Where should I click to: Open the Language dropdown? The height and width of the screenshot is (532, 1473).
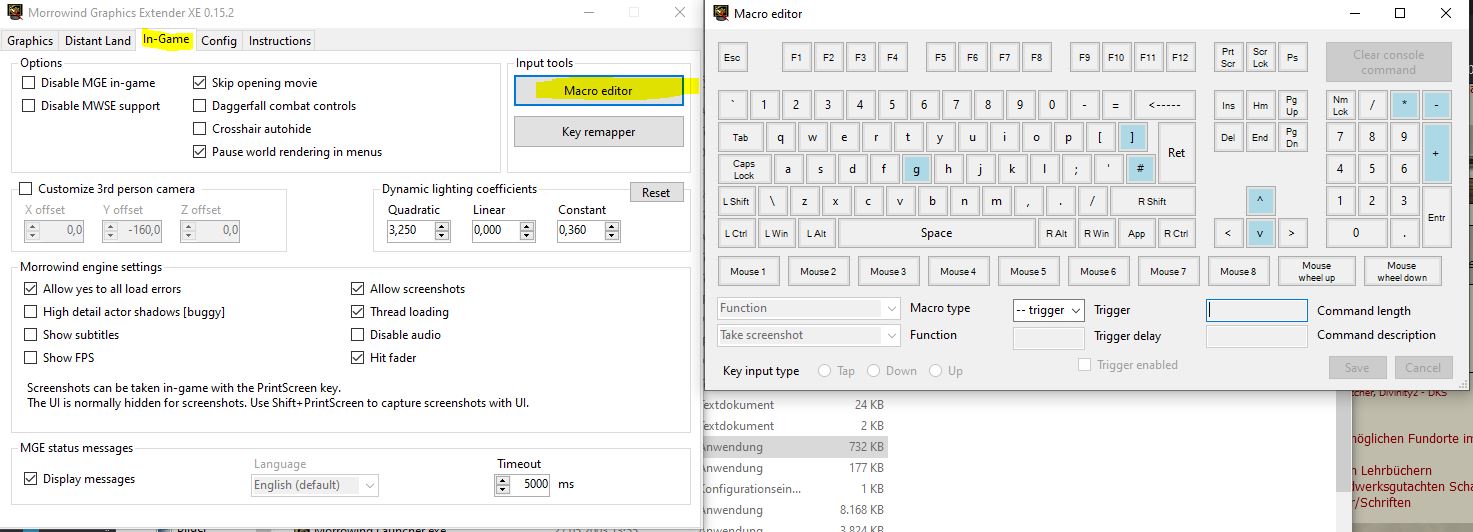[x=315, y=485]
